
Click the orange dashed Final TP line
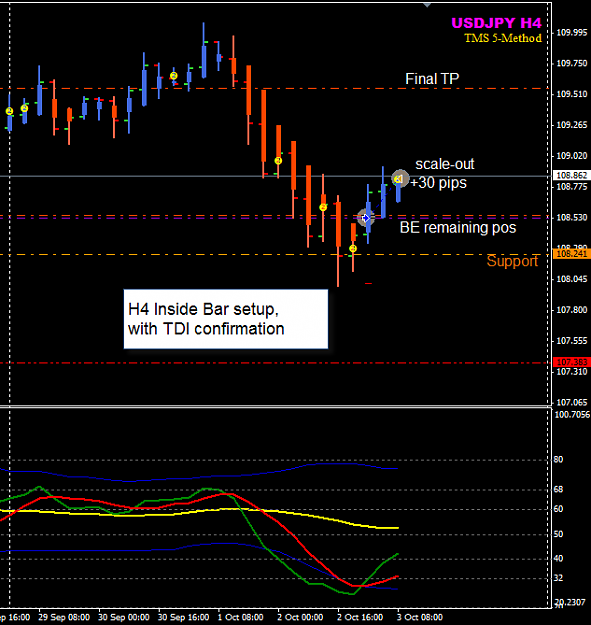click(x=275, y=88)
